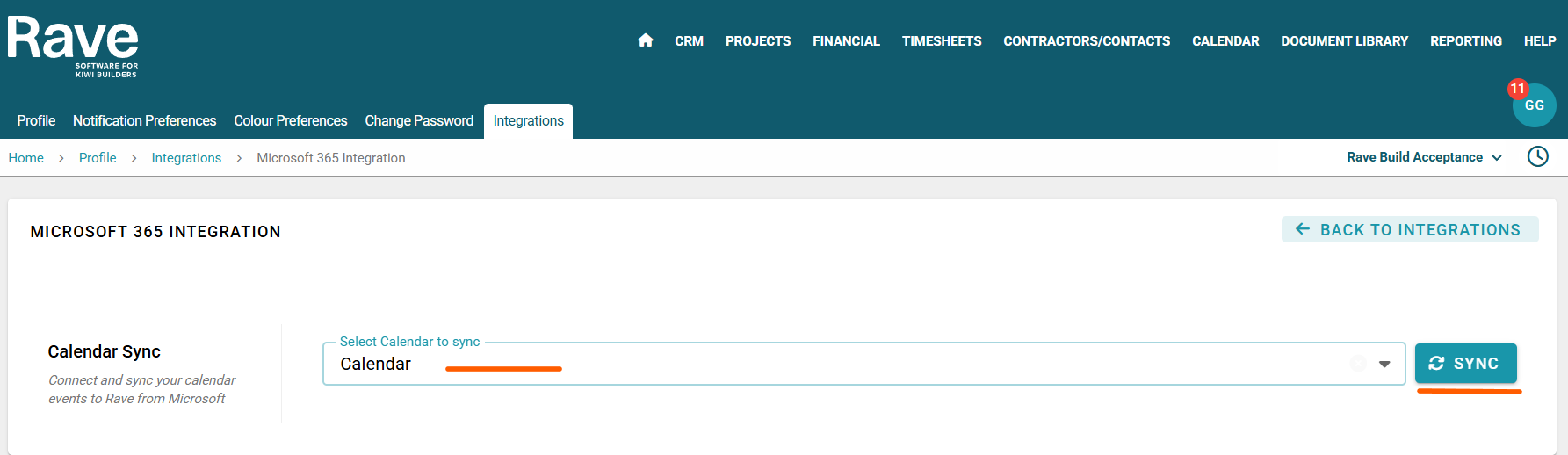Open the Document Library menu
The image size is (1568, 455).
click(1344, 41)
